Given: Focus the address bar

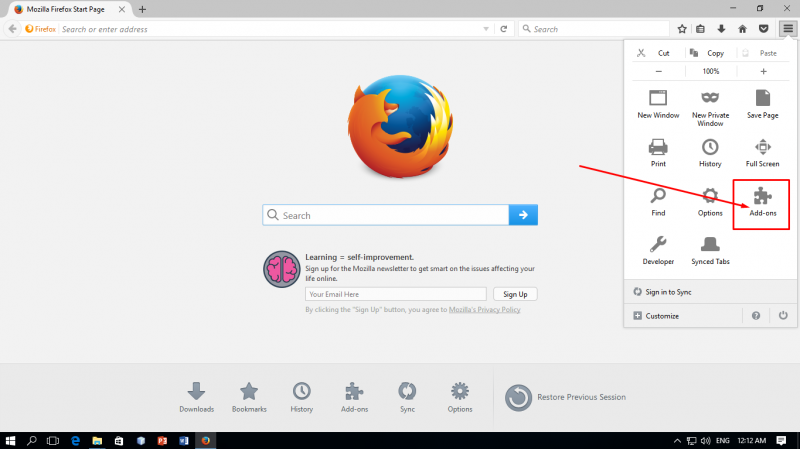Looking at the screenshot, I should [x=270, y=29].
